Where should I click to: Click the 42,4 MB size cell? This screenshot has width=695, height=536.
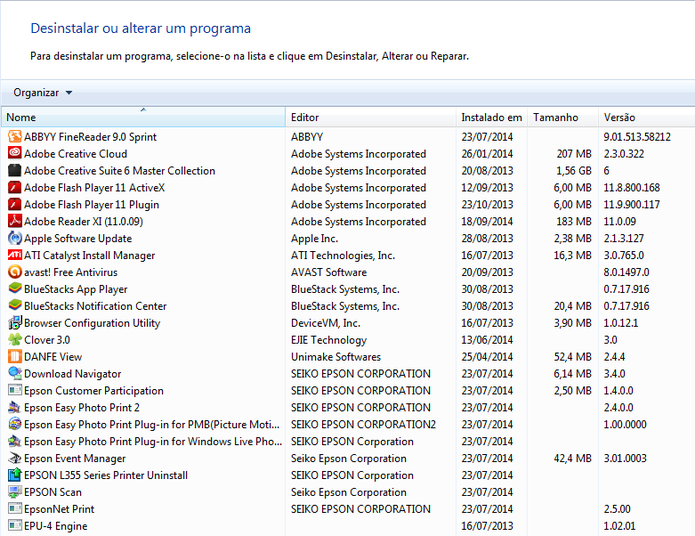pos(572,458)
